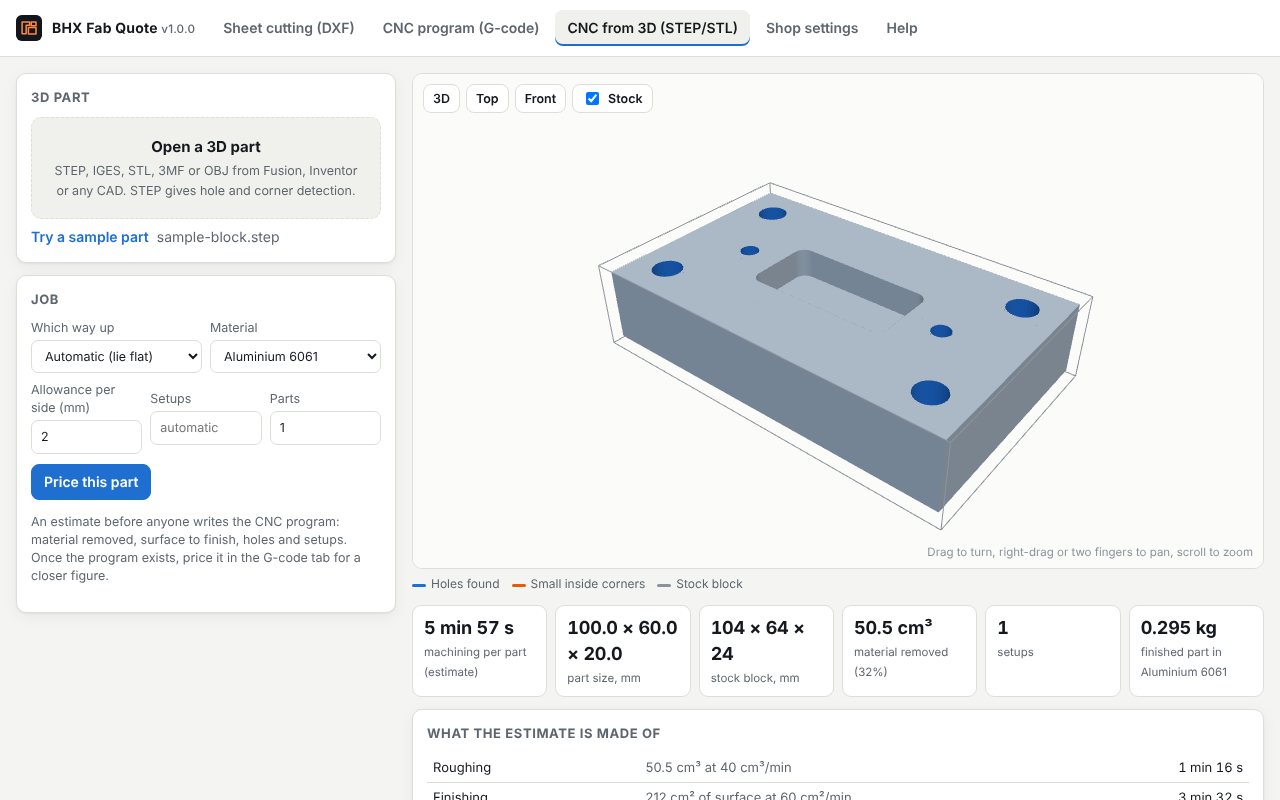
Task: Switch viewer to Front view
Action: coord(540,98)
